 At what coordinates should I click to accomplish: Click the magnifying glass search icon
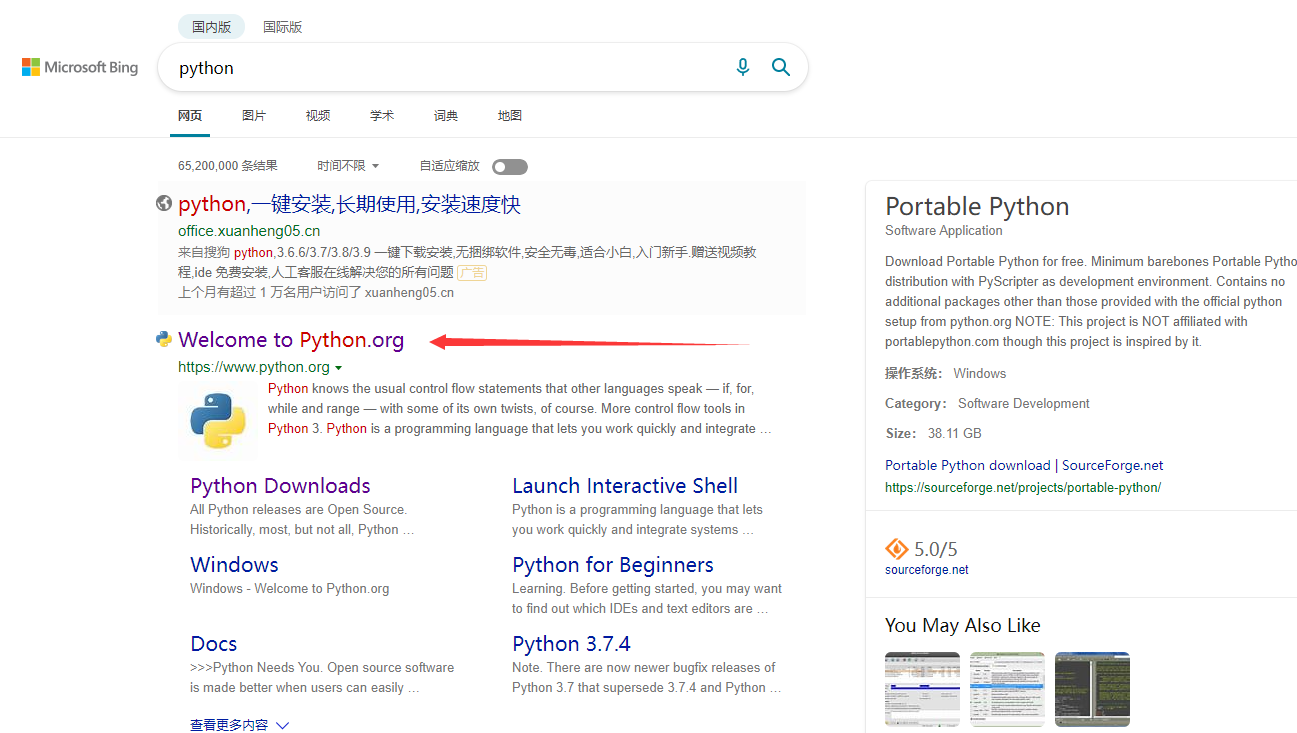click(x=781, y=66)
